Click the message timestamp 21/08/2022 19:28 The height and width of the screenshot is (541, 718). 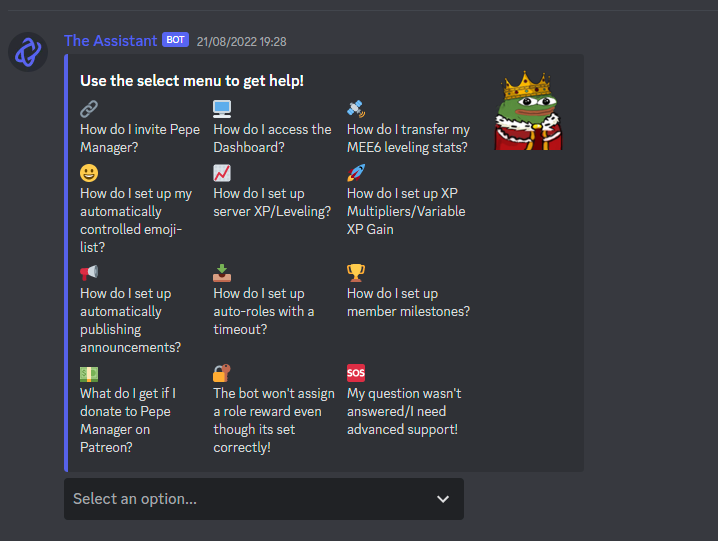tap(241, 42)
